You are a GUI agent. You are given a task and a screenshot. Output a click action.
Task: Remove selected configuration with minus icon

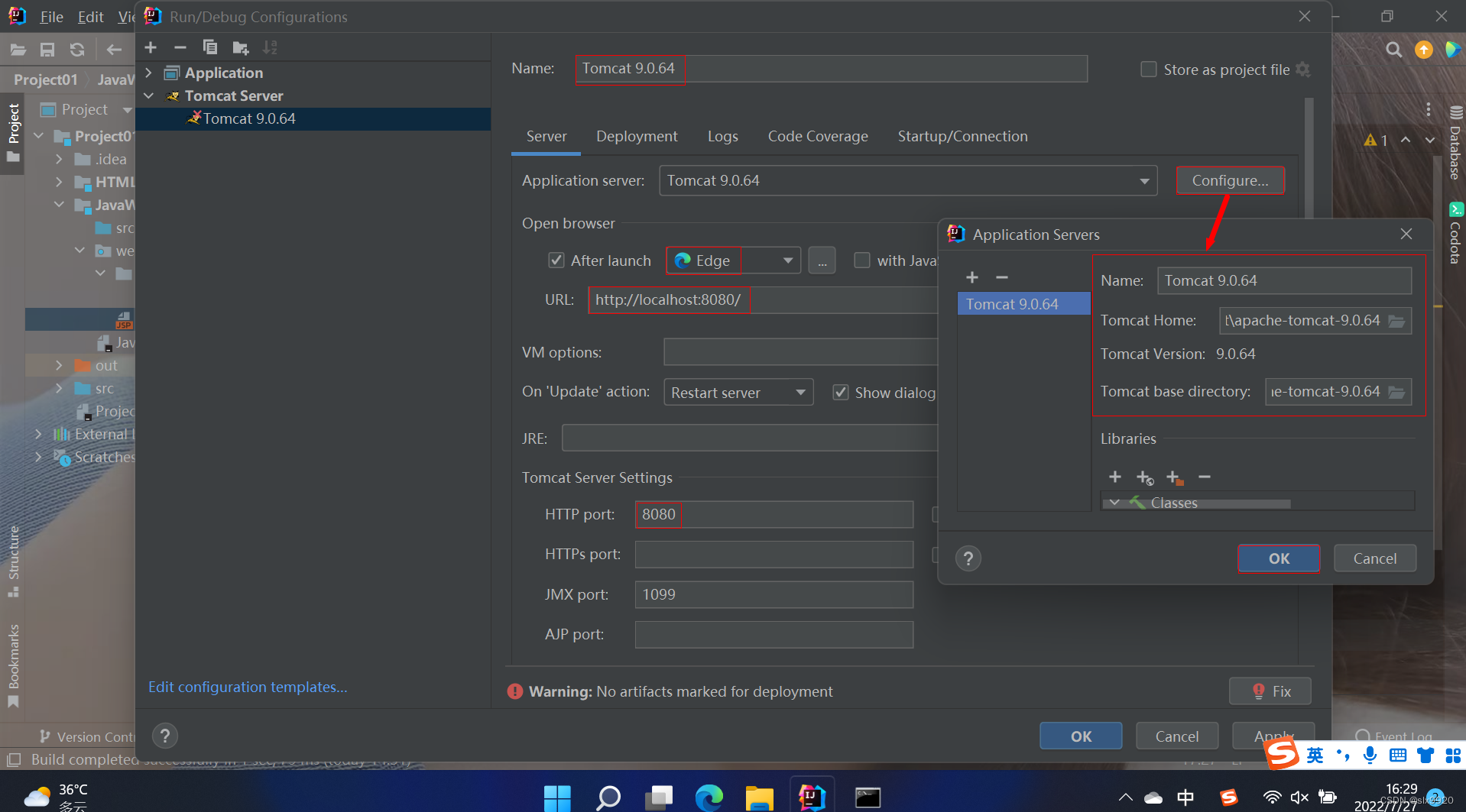(180, 47)
